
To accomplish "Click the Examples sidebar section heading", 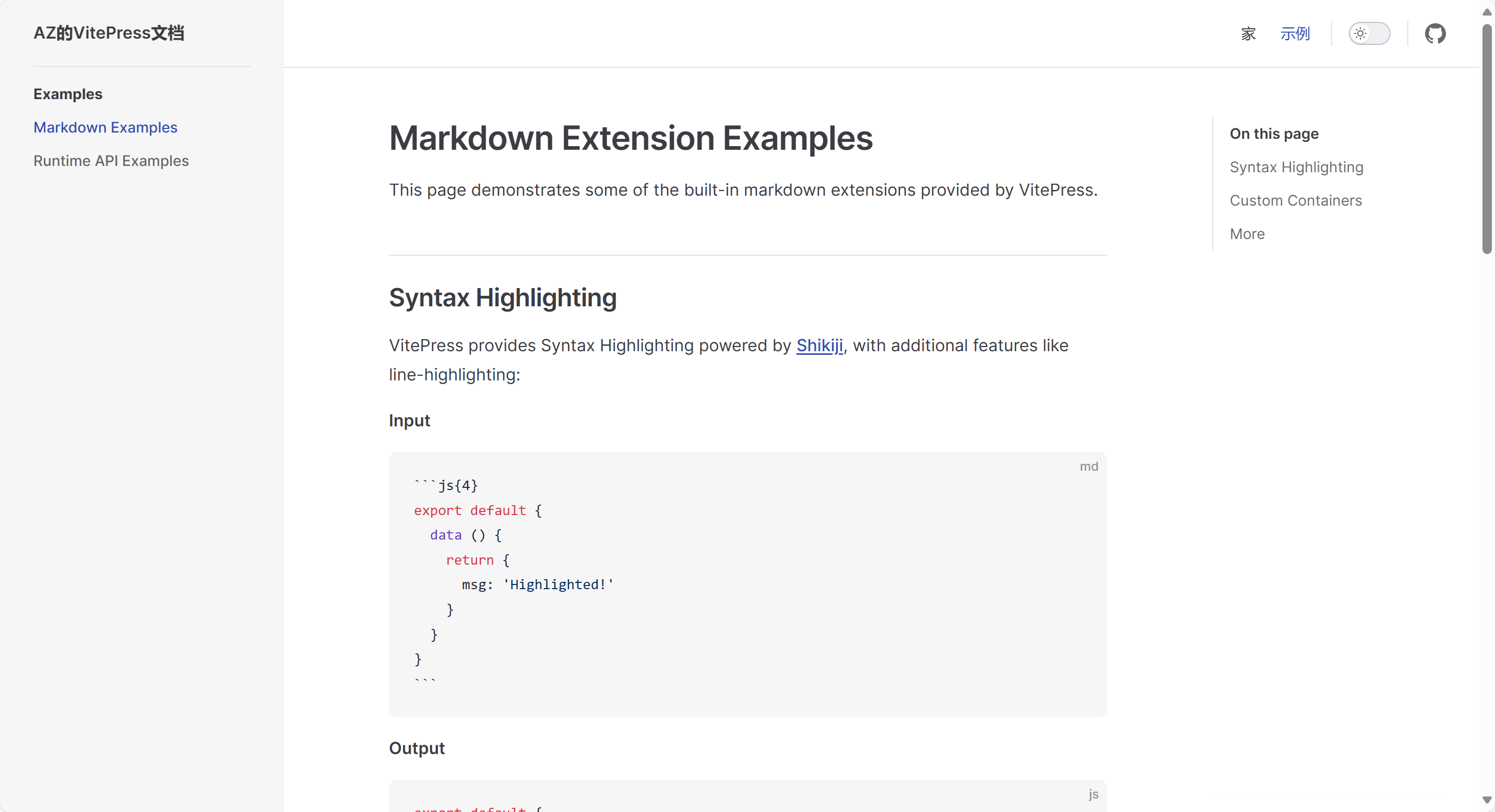I will (67, 94).
